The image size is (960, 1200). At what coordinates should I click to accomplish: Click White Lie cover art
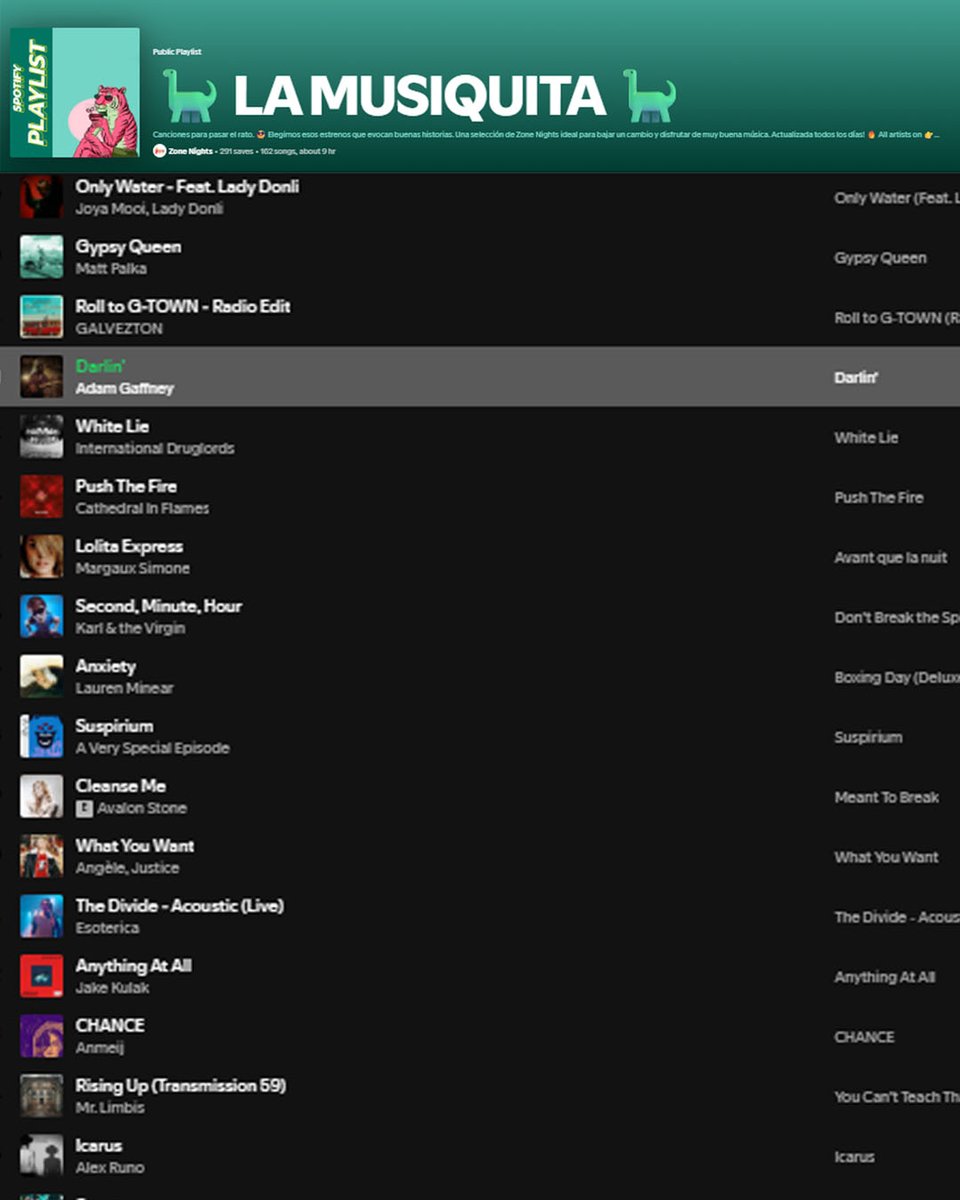point(41,437)
